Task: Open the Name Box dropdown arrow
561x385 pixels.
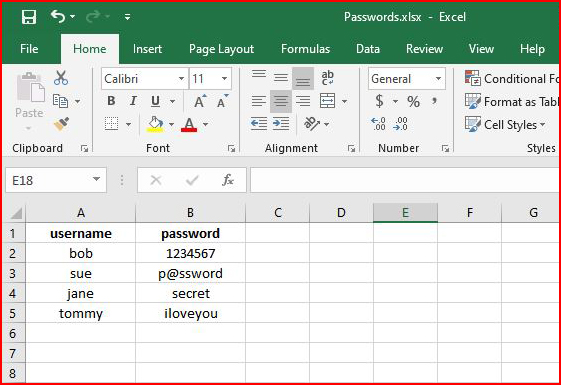Action: 96,179
